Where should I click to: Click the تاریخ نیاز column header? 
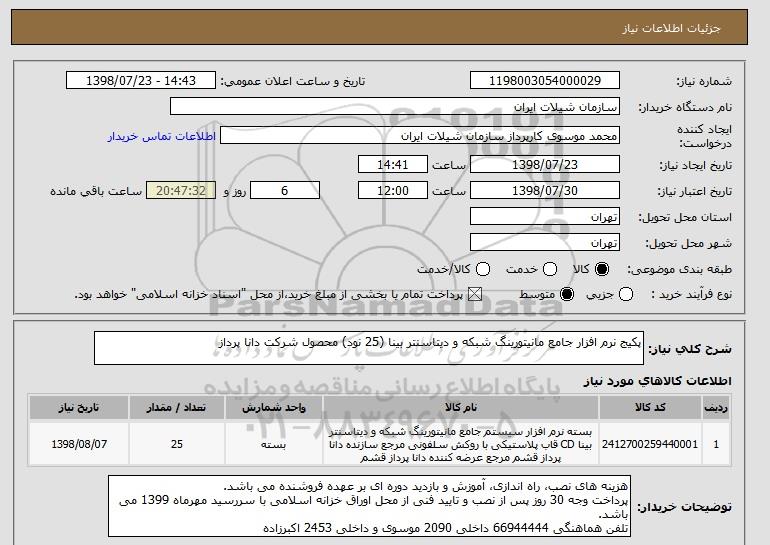coord(79,408)
